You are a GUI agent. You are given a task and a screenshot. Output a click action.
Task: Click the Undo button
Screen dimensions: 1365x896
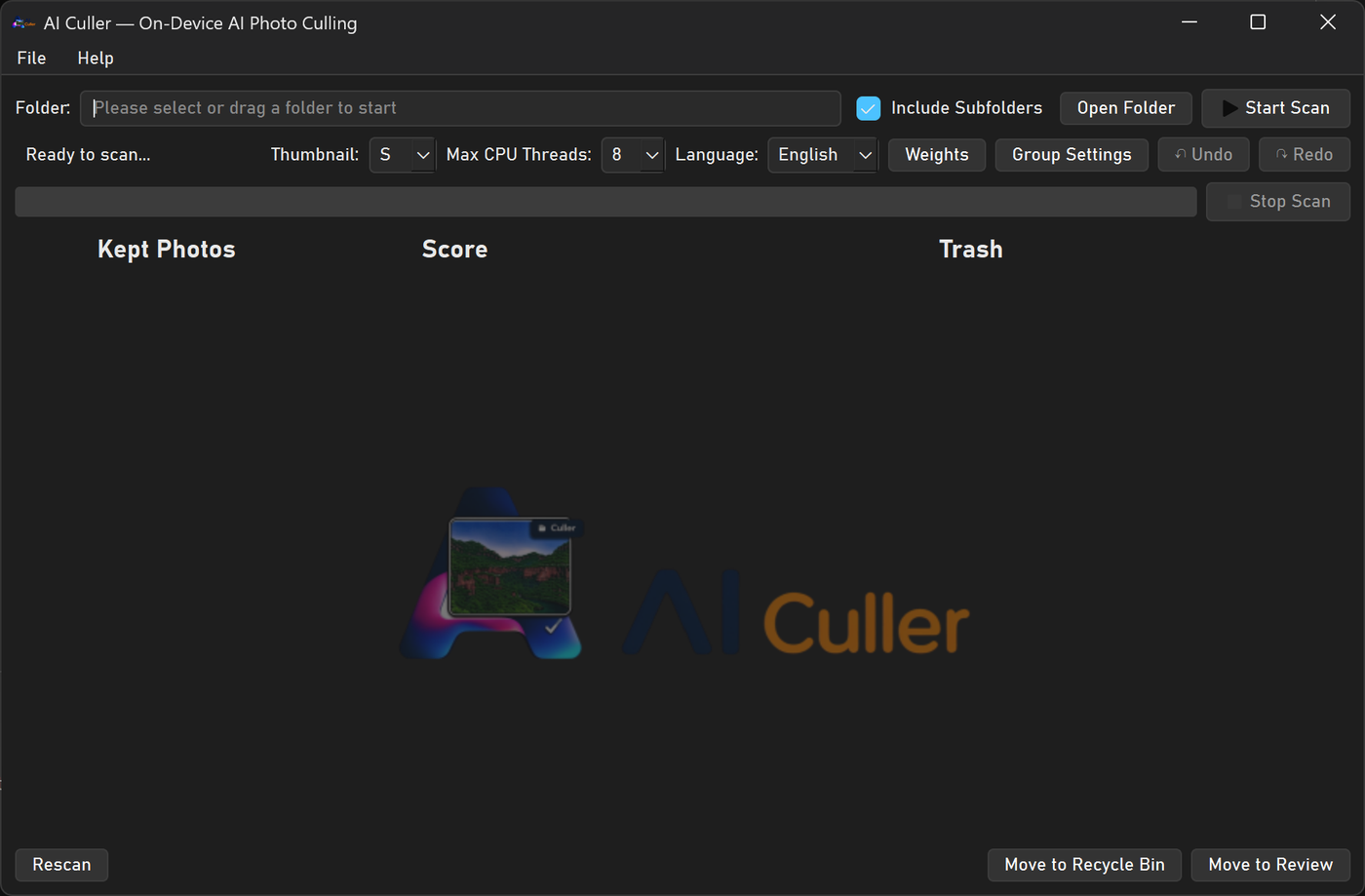pos(1203,155)
